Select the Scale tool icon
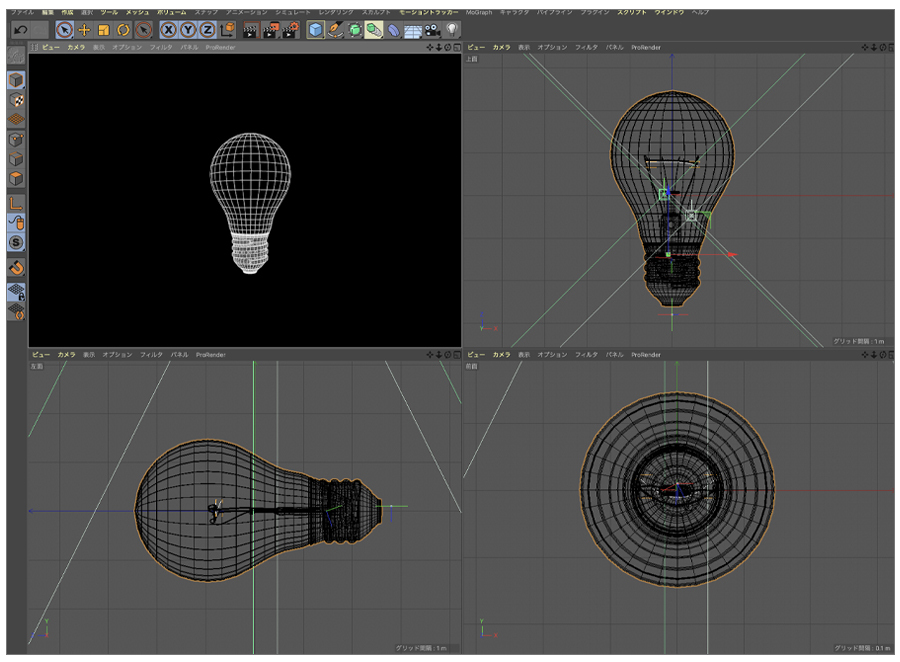The image size is (900, 662). pos(103,30)
